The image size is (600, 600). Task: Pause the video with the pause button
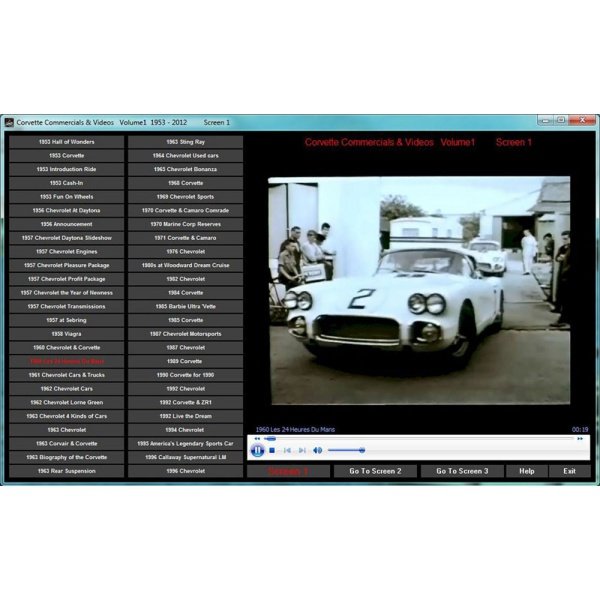tap(257, 450)
